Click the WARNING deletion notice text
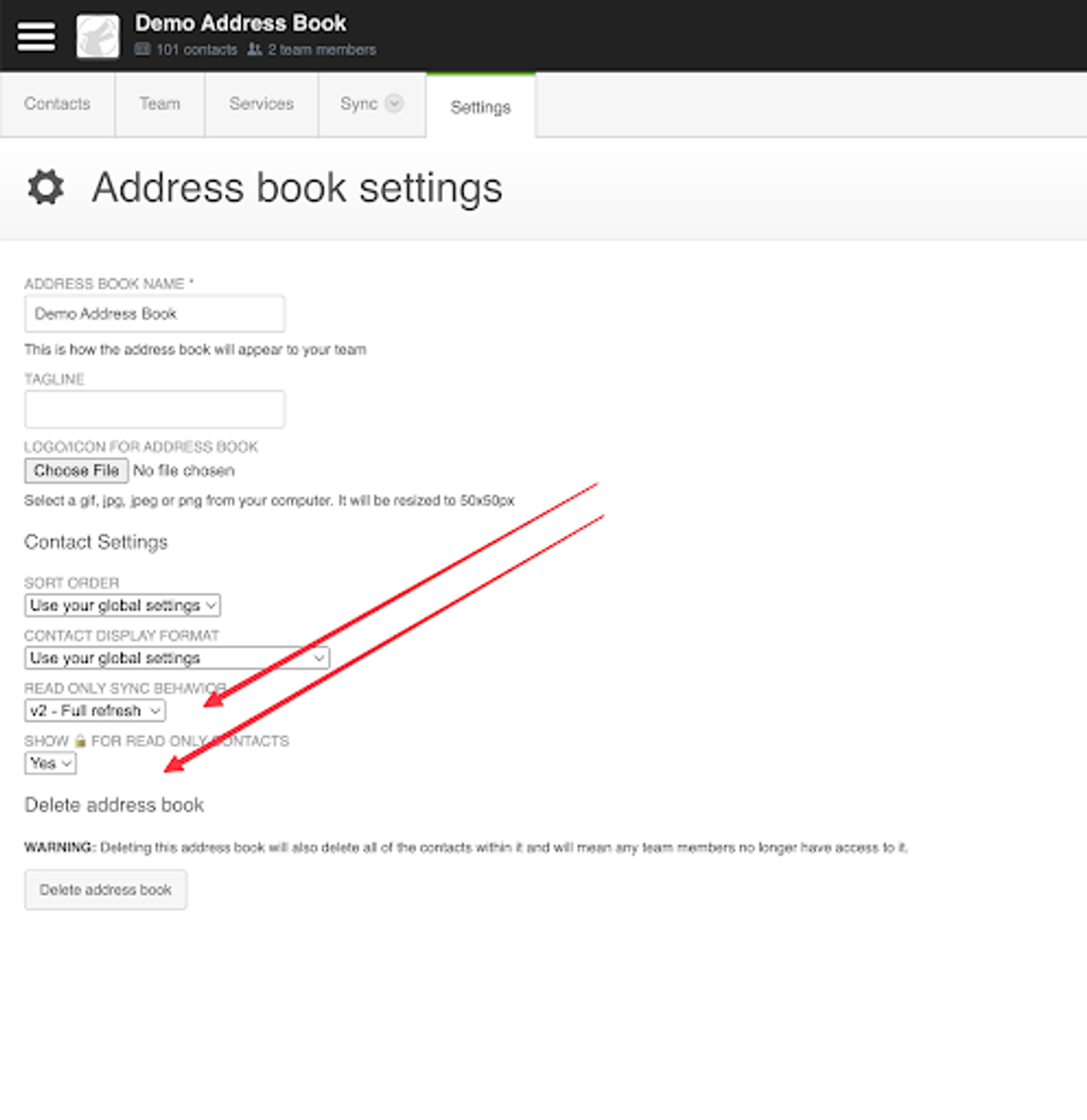Screen dimensions: 1087x1120 pyautogui.click(x=466, y=847)
